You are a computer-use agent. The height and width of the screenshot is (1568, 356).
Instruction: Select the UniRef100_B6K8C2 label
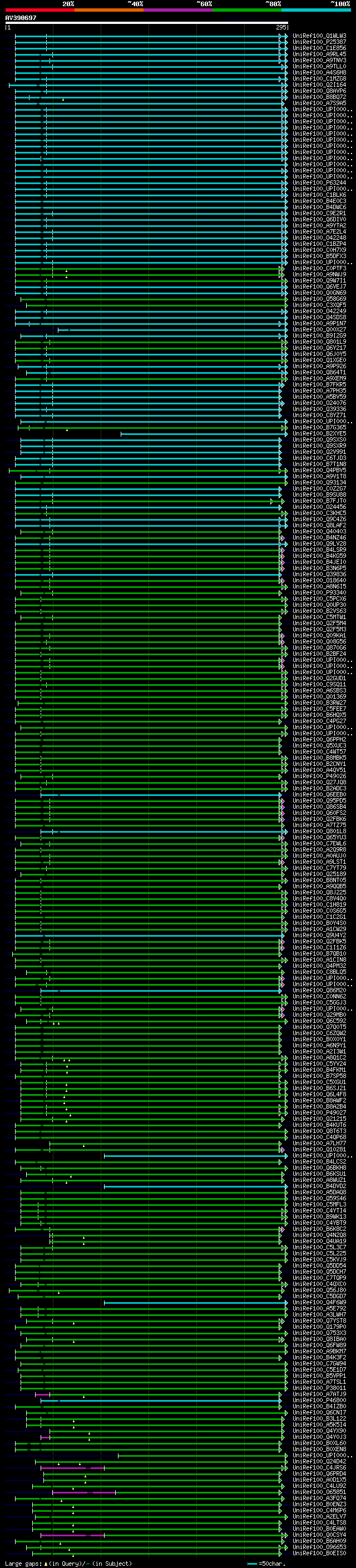pyautogui.click(x=319, y=1229)
